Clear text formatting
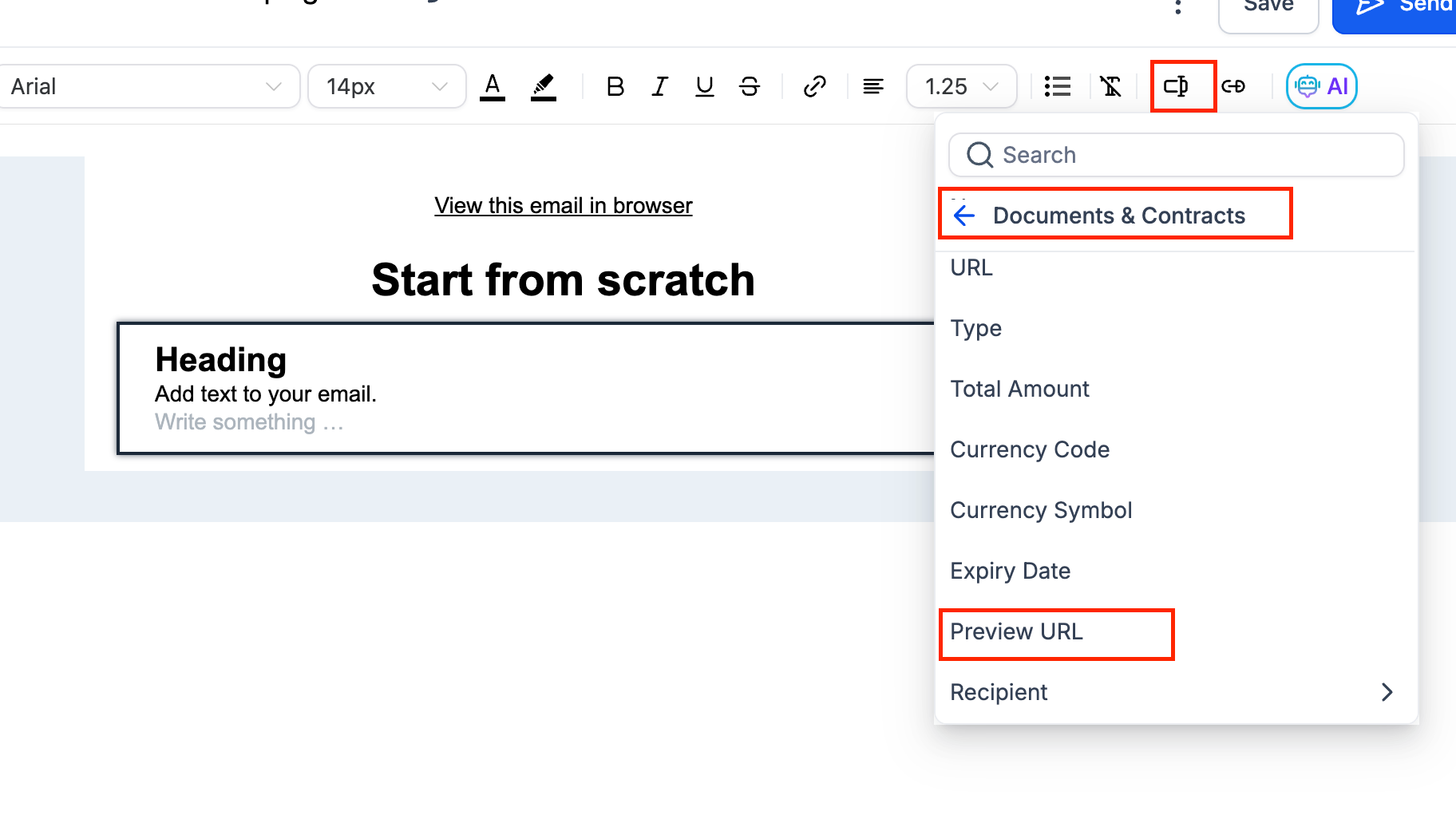Image resolution: width=1456 pixels, height=819 pixels. (x=1110, y=86)
